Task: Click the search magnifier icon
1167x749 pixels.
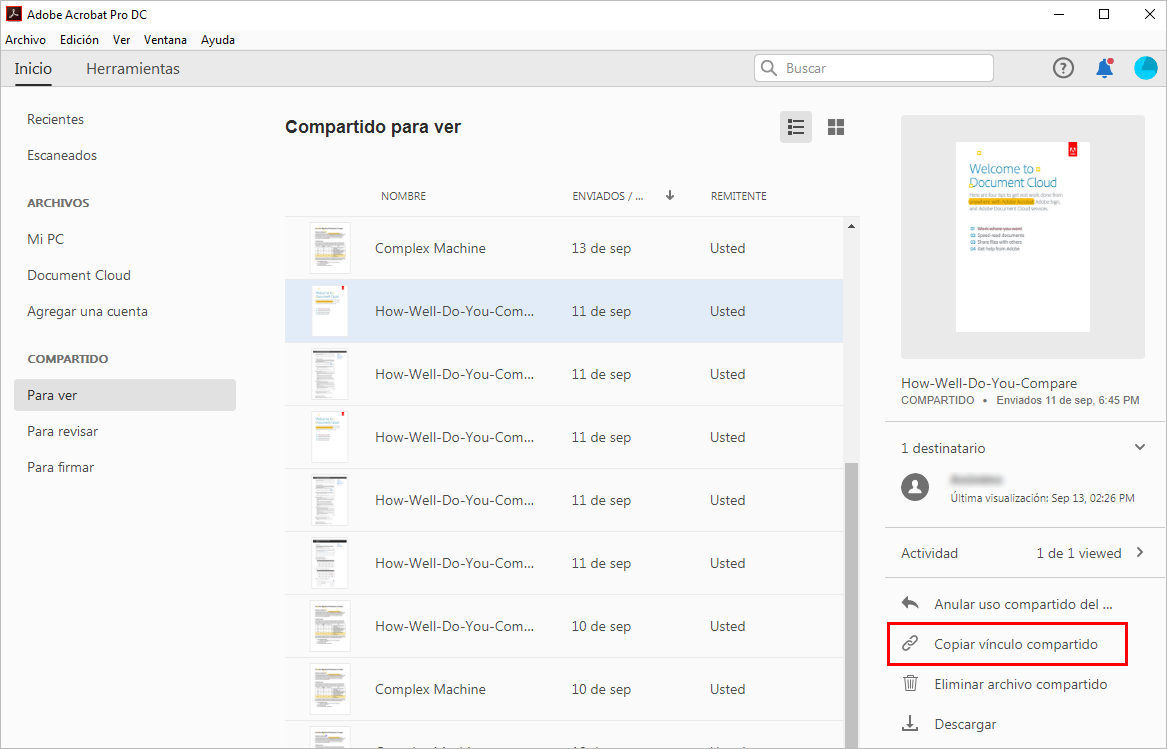Action: tap(769, 68)
